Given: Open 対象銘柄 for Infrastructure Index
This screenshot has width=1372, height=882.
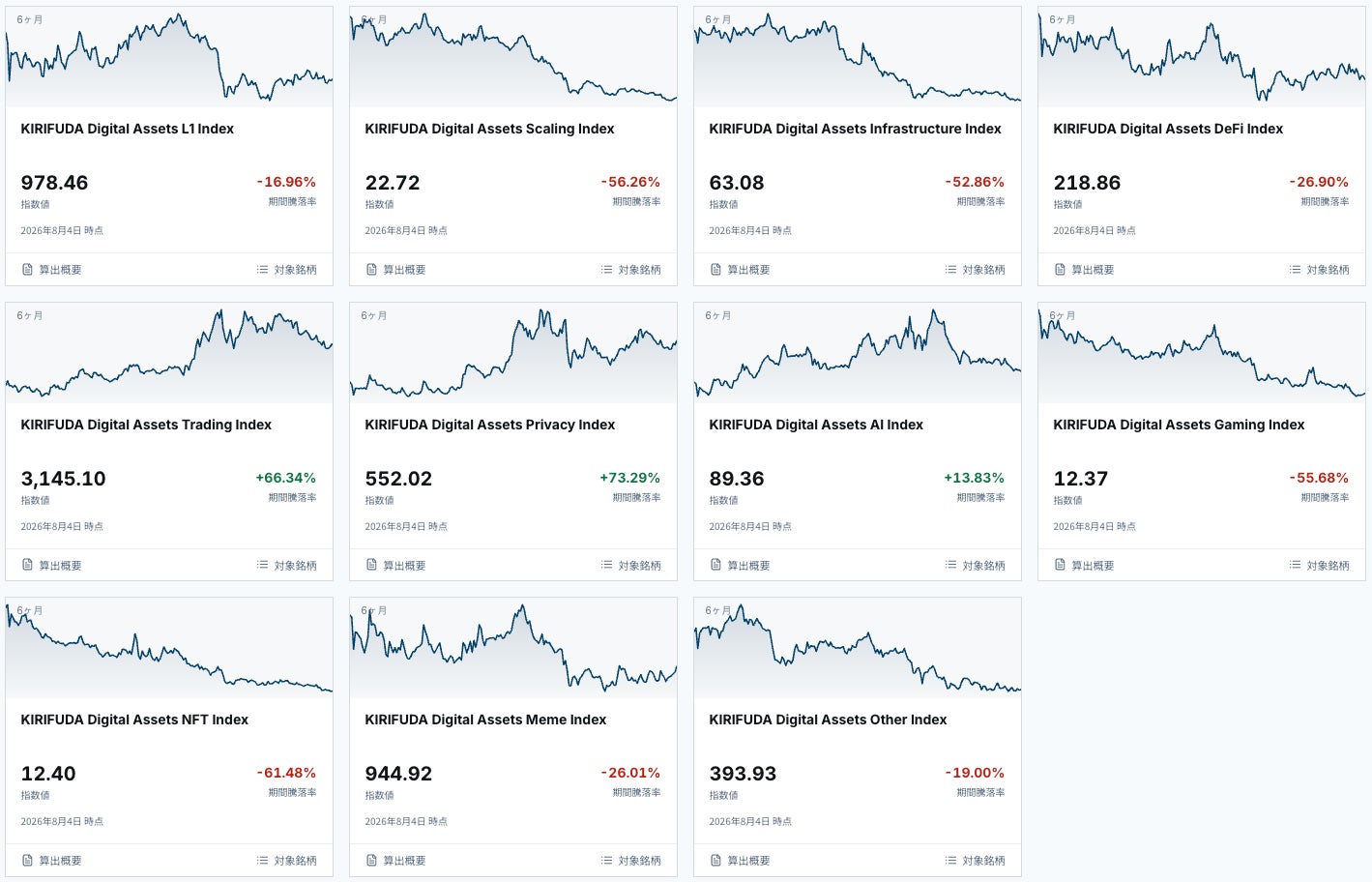Looking at the screenshot, I should point(975,270).
